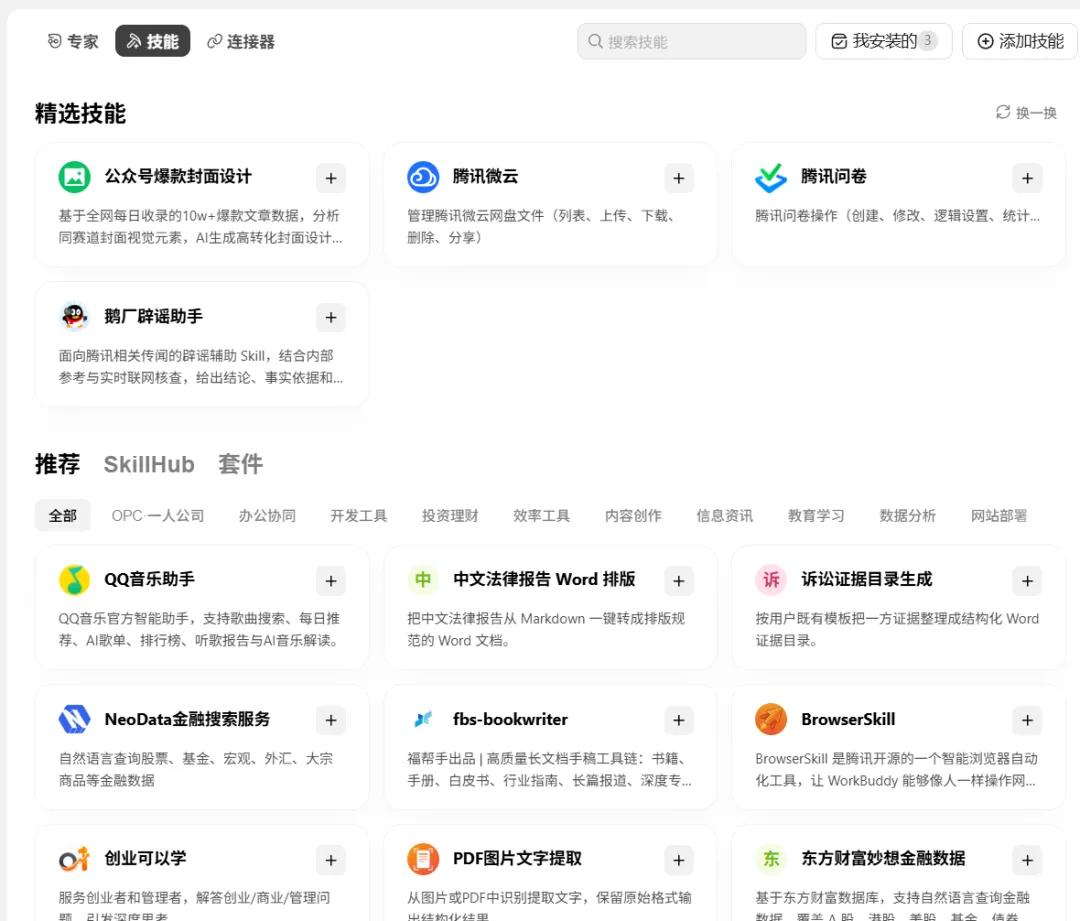
Task: Click the NeoData blue logo icon
Action: pyautogui.click(x=74, y=719)
